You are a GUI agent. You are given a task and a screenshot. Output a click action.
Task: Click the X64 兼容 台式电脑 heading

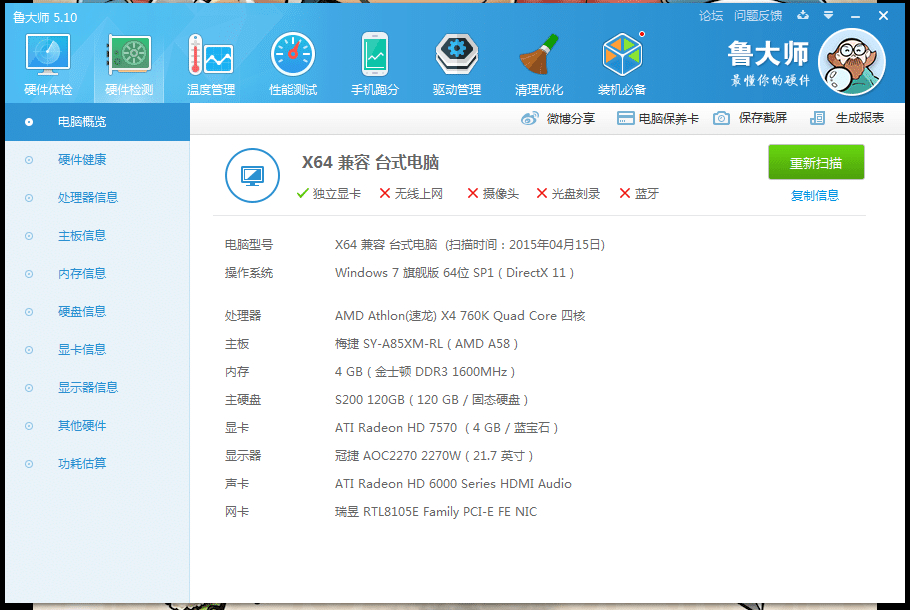pos(370,162)
